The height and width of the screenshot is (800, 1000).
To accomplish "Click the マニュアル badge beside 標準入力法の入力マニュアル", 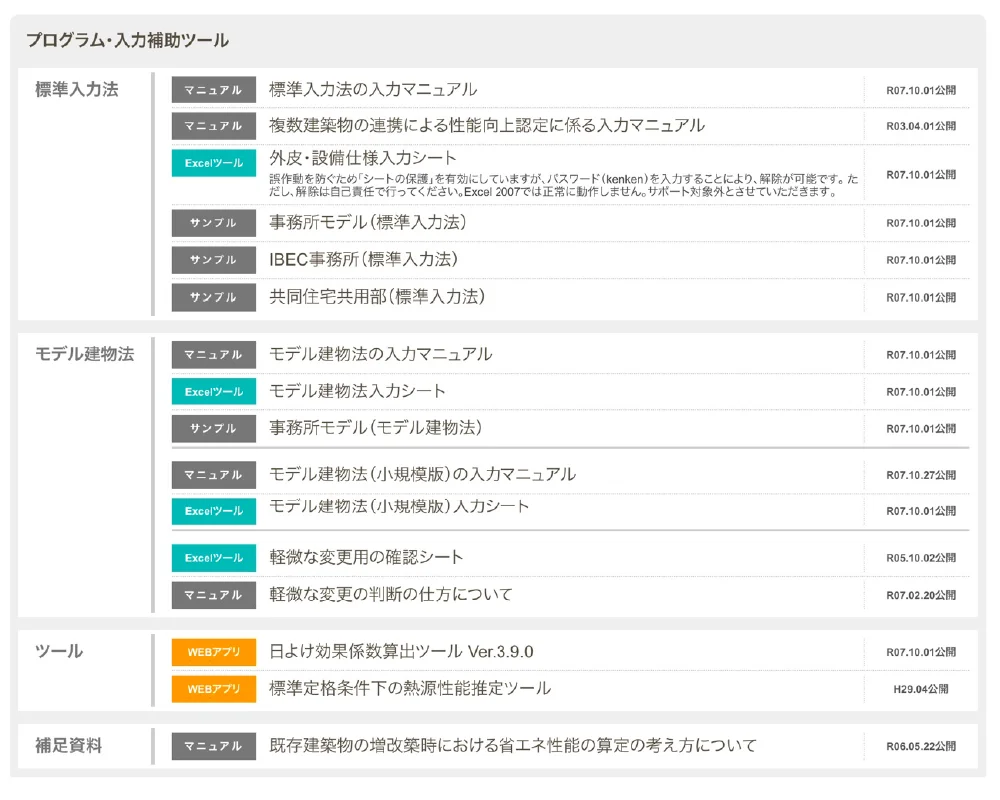I will [213, 90].
